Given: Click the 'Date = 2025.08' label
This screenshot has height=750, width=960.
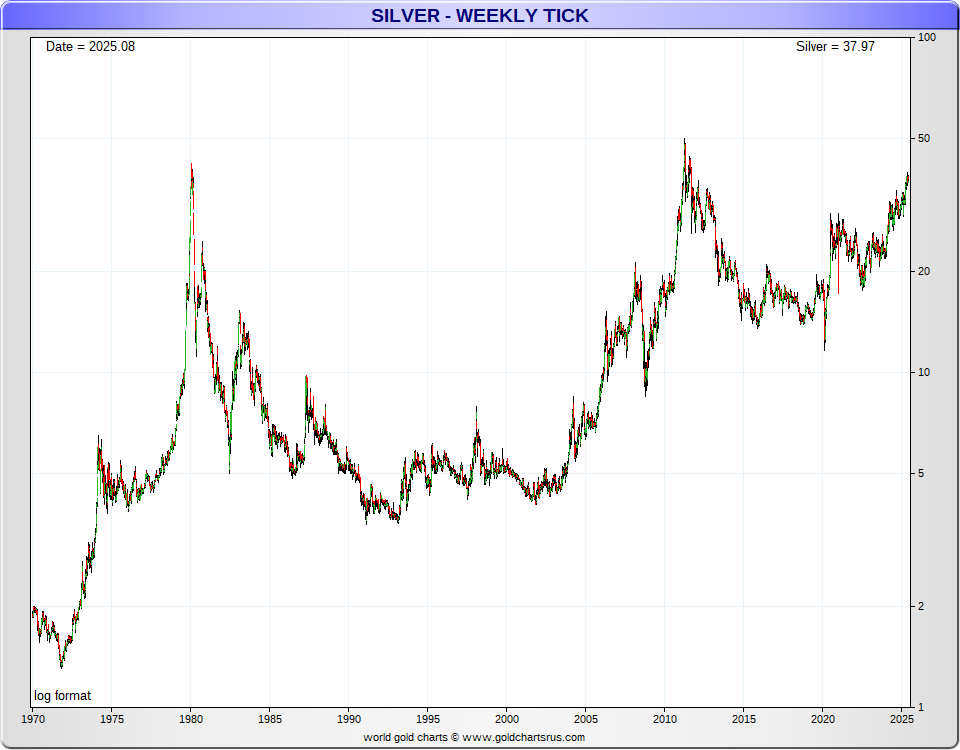Looking at the screenshot, I should [90, 47].
